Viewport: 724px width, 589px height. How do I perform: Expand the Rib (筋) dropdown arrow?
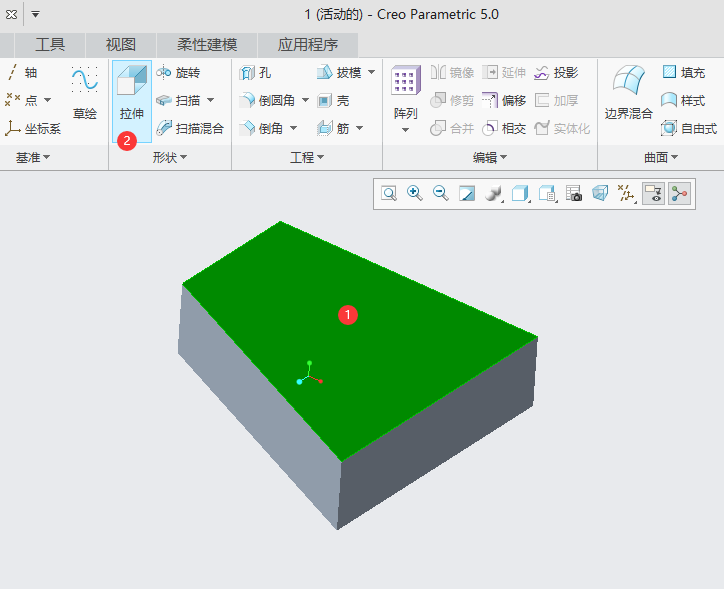359,128
